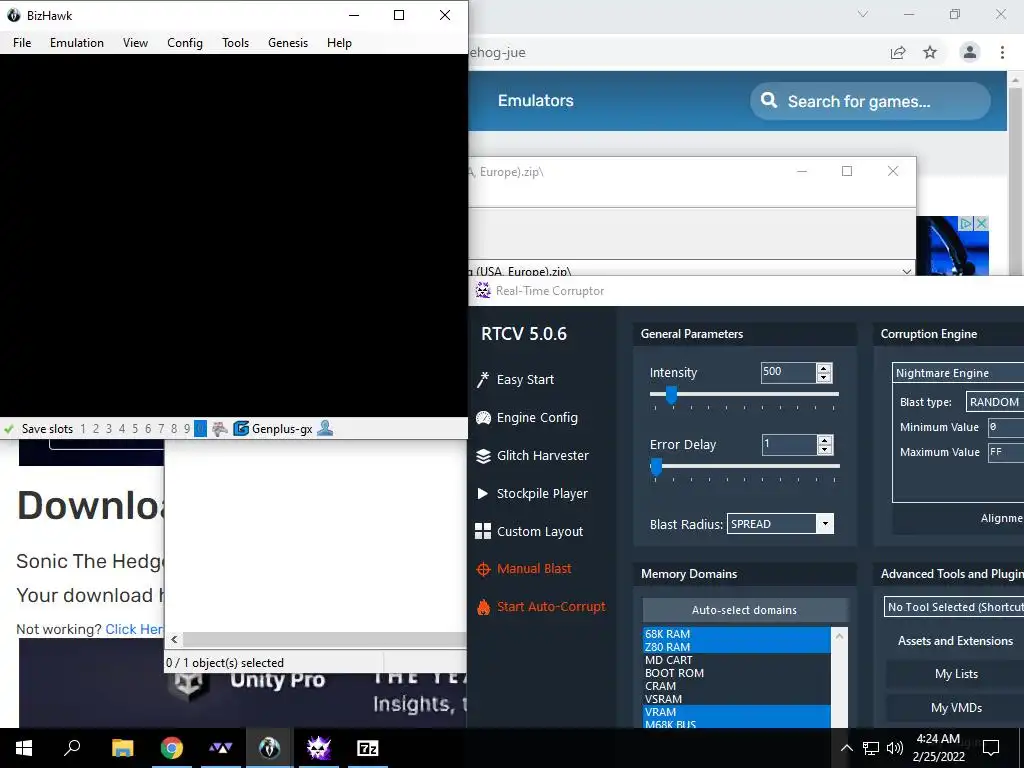The height and width of the screenshot is (768, 1024).
Task: Click the Error Delay slider handle
Action: (x=656, y=466)
